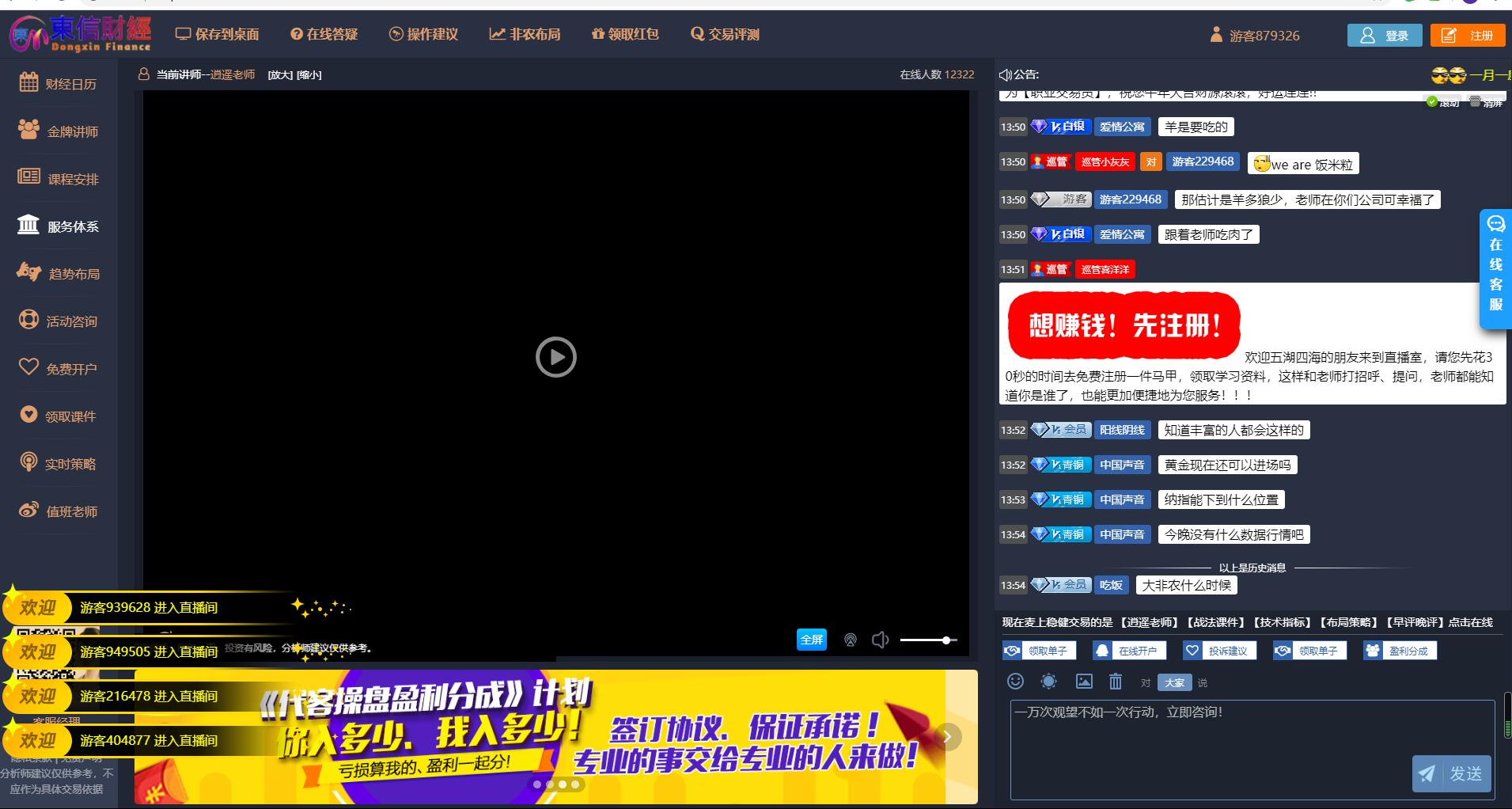
Task: Toggle fullscreen with the 全屏 button
Action: click(x=811, y=640)
